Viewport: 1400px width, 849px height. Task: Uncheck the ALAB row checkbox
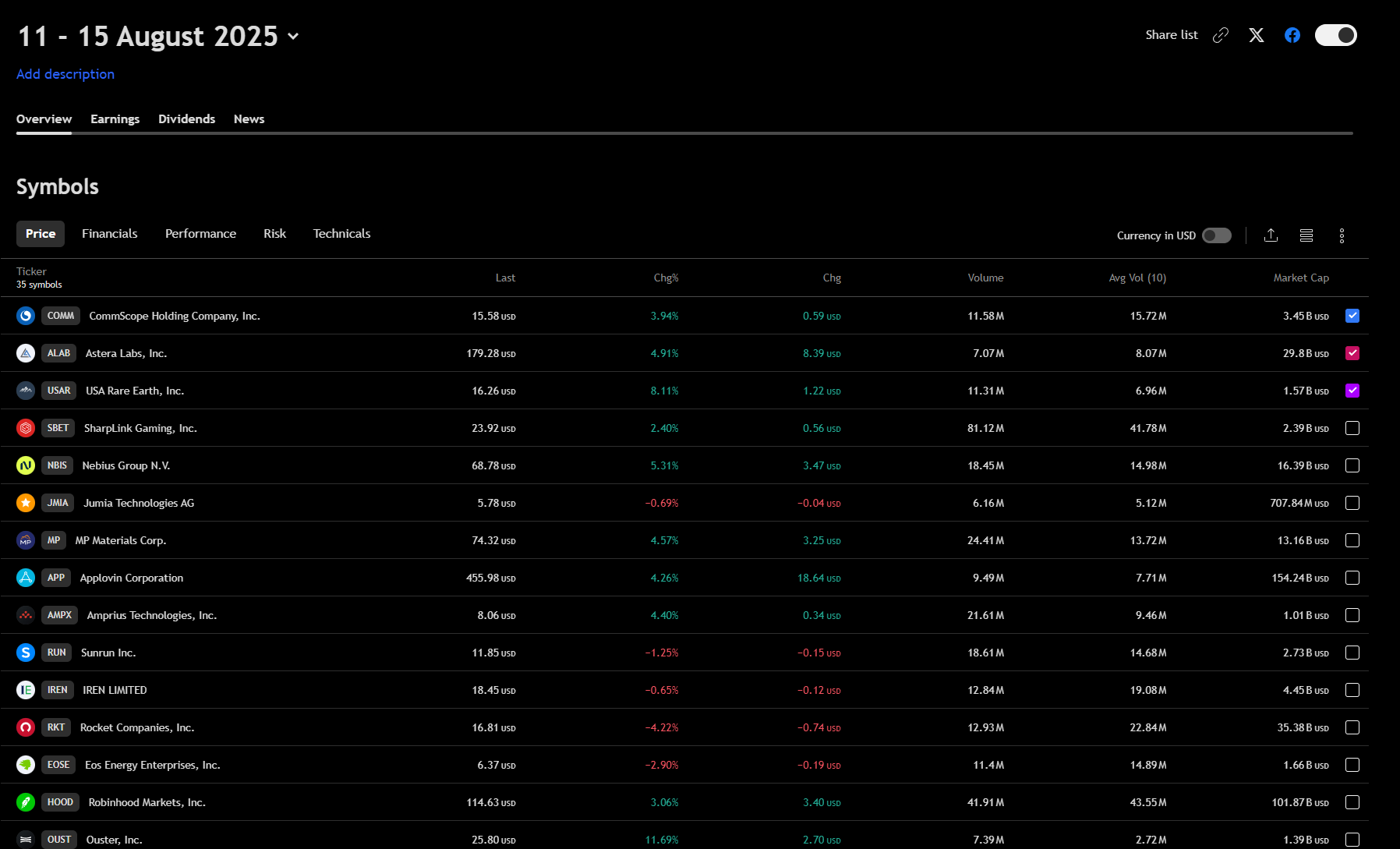click(1352, 353)
